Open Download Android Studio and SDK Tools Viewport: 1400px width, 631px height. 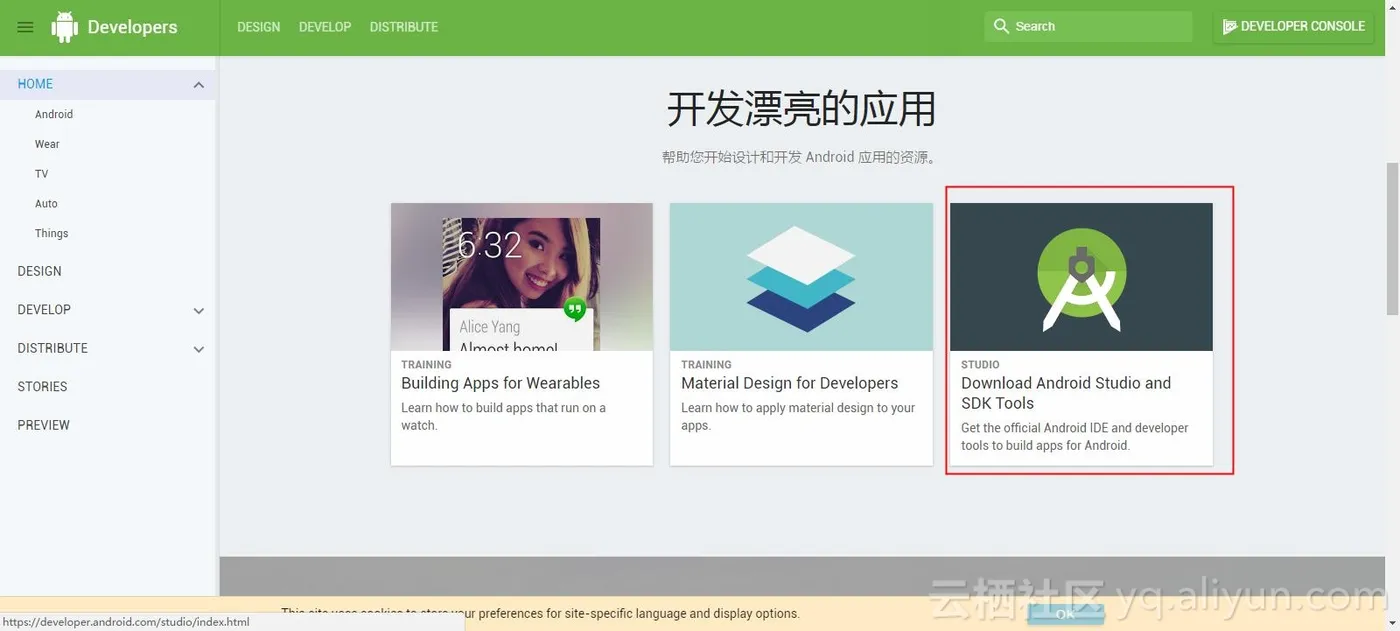point(1066,393)
